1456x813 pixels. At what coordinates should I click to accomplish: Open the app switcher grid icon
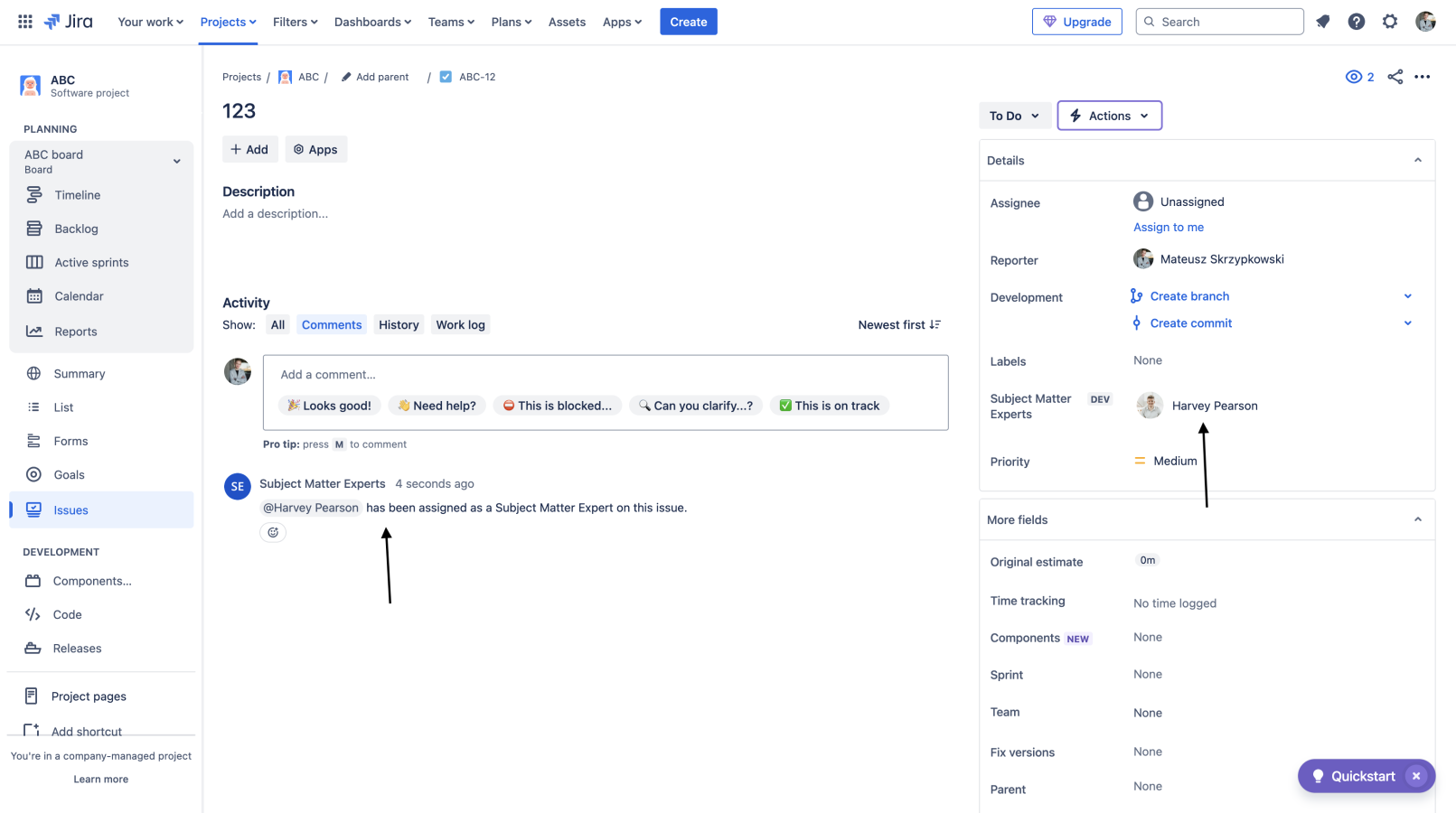click(25, 22)
